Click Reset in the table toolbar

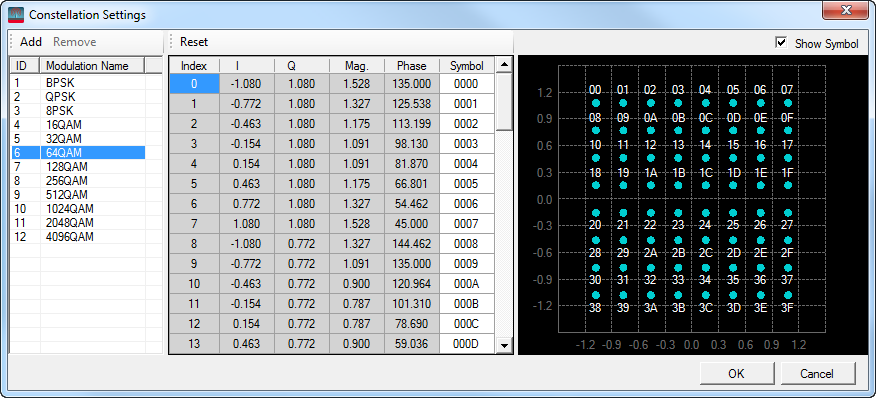tap(194, 42)
